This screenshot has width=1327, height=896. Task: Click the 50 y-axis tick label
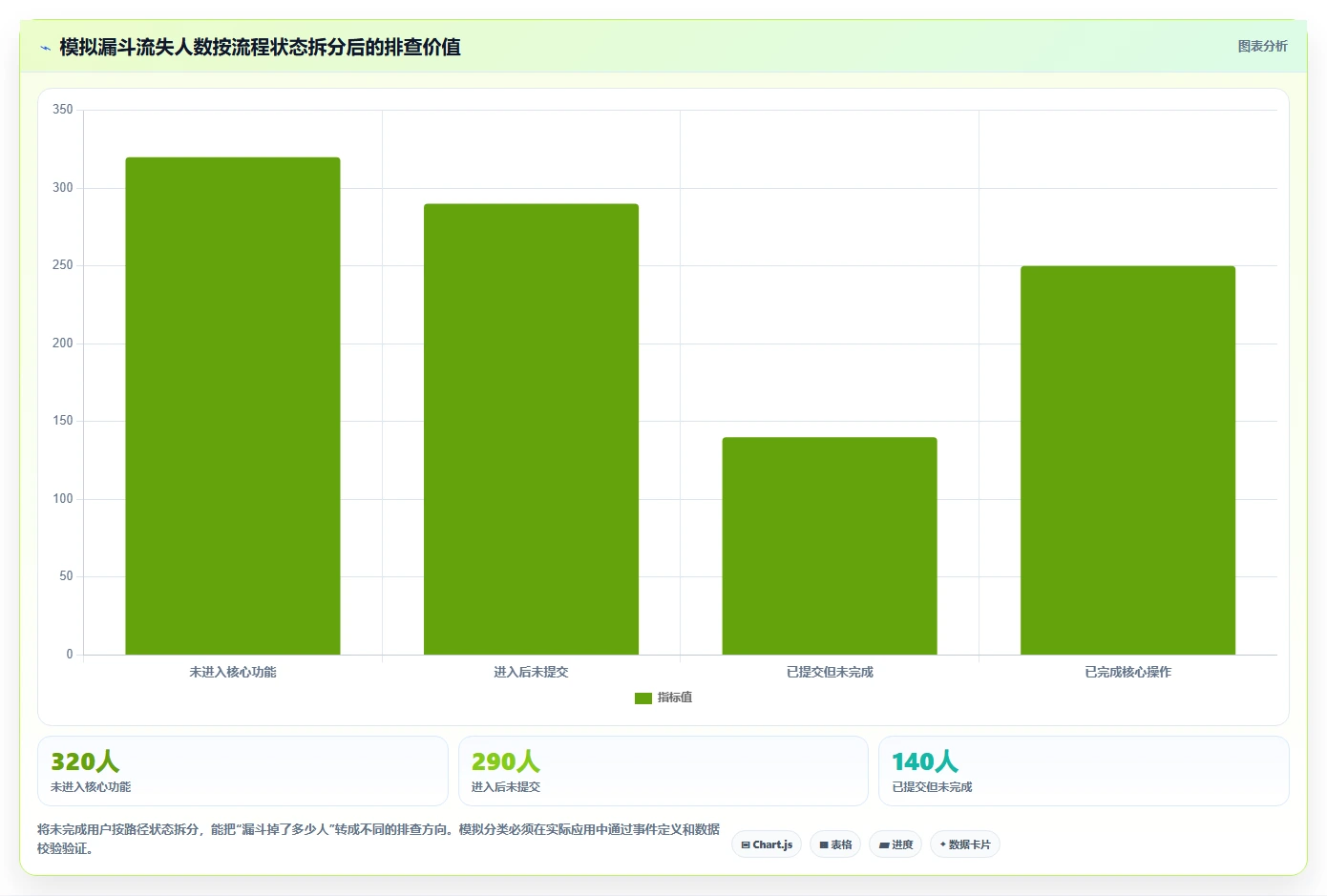[x=66, y=576]
